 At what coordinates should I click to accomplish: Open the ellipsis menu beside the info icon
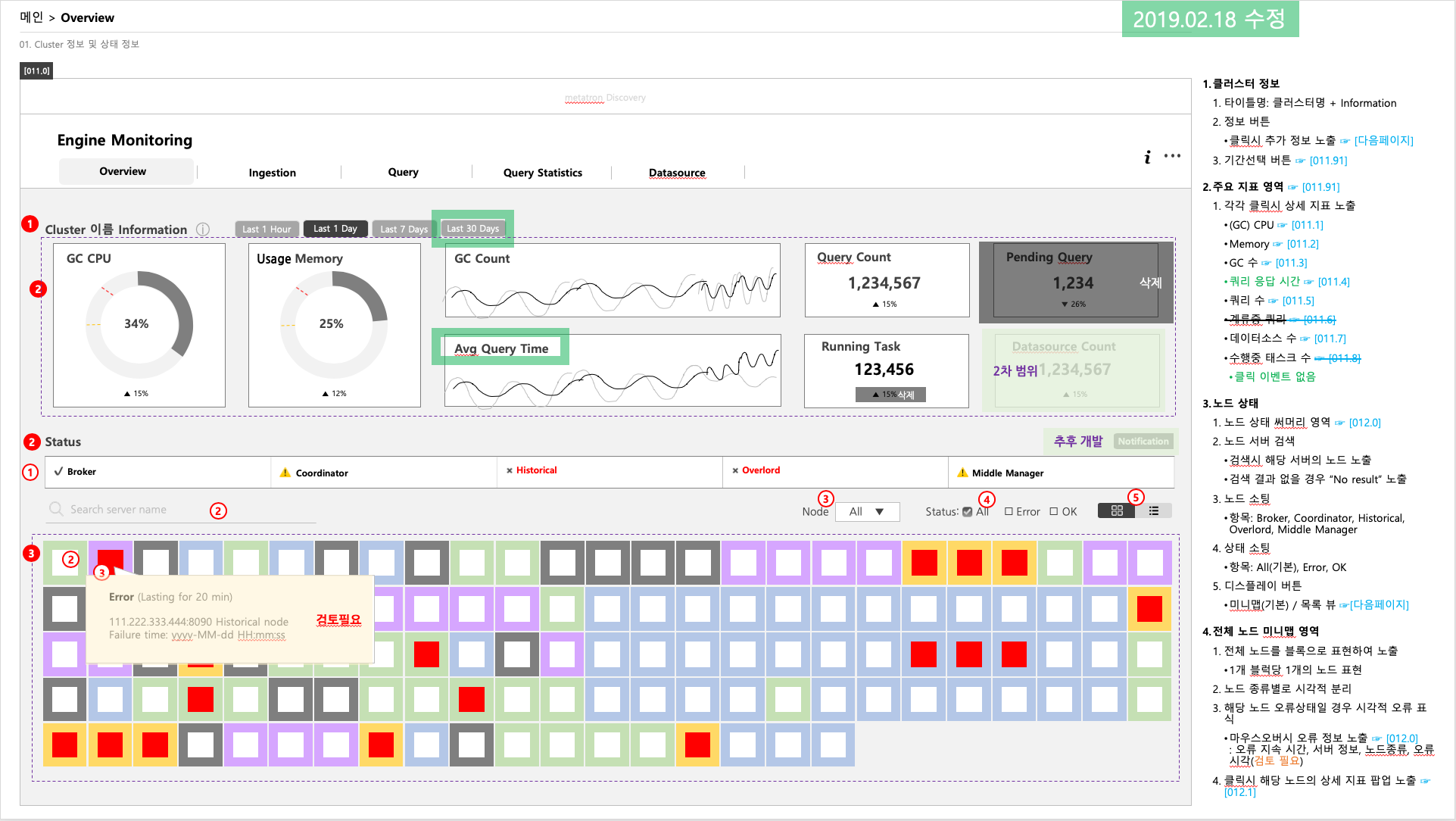coord(1172,156)
